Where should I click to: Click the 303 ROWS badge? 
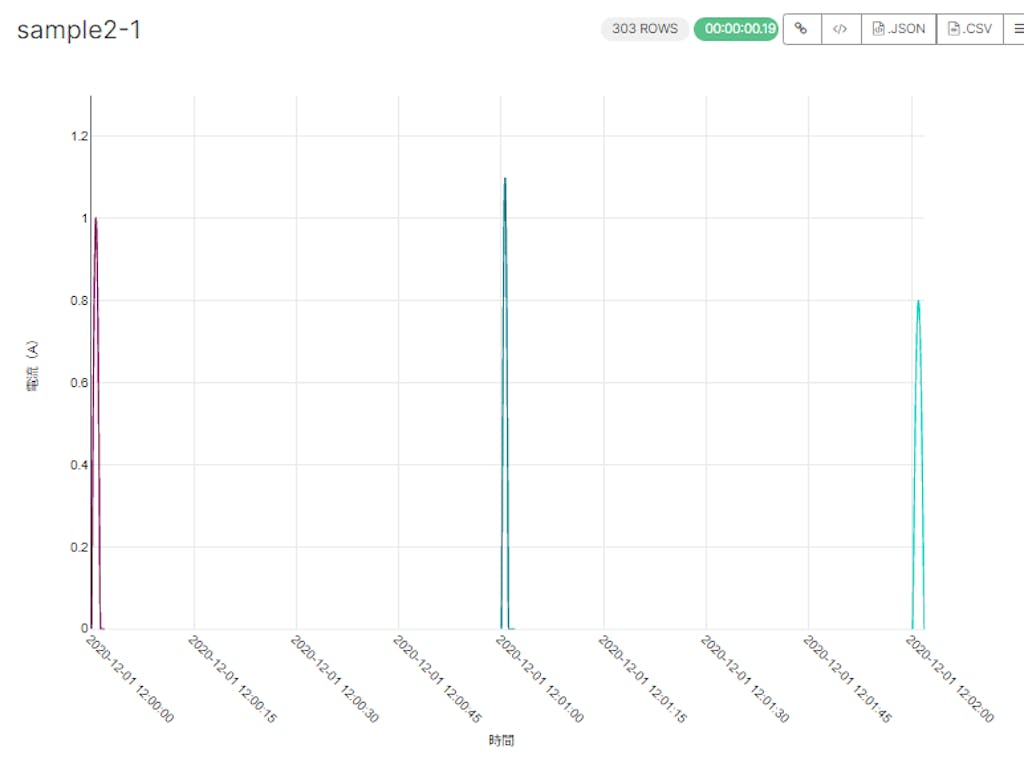(x=645, y=29)
